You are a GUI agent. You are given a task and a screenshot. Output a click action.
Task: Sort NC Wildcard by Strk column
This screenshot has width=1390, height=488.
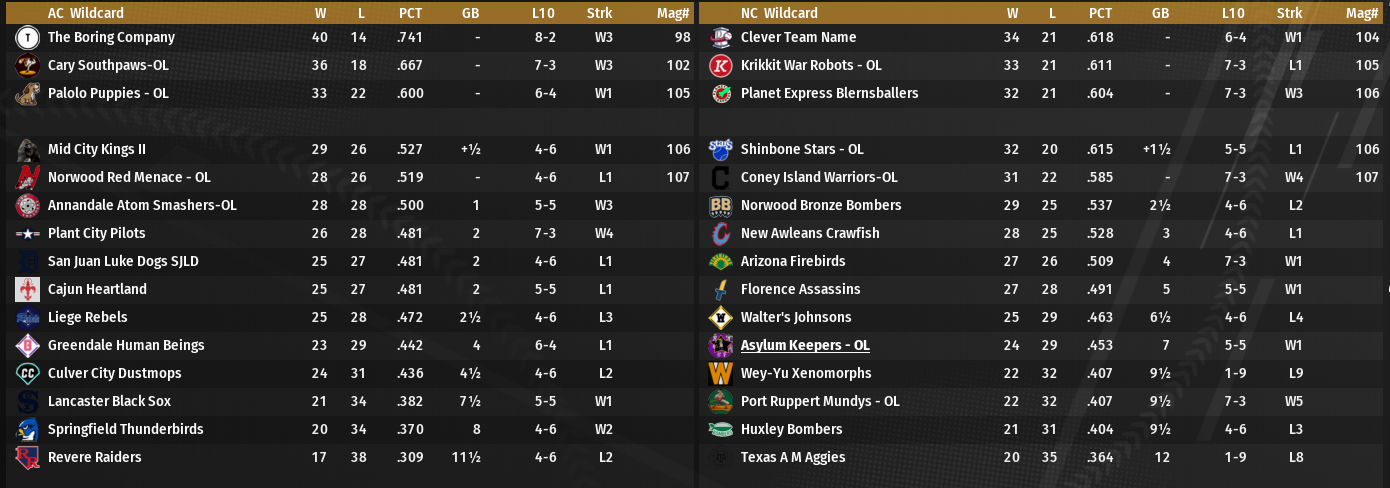click(1289, 14)
